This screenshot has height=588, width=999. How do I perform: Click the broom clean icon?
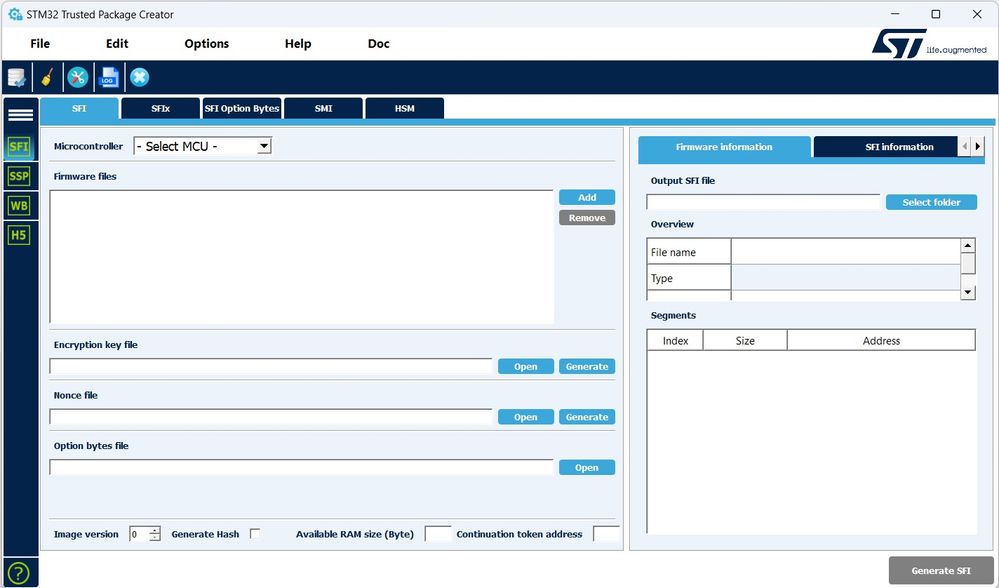pos(47,78)
